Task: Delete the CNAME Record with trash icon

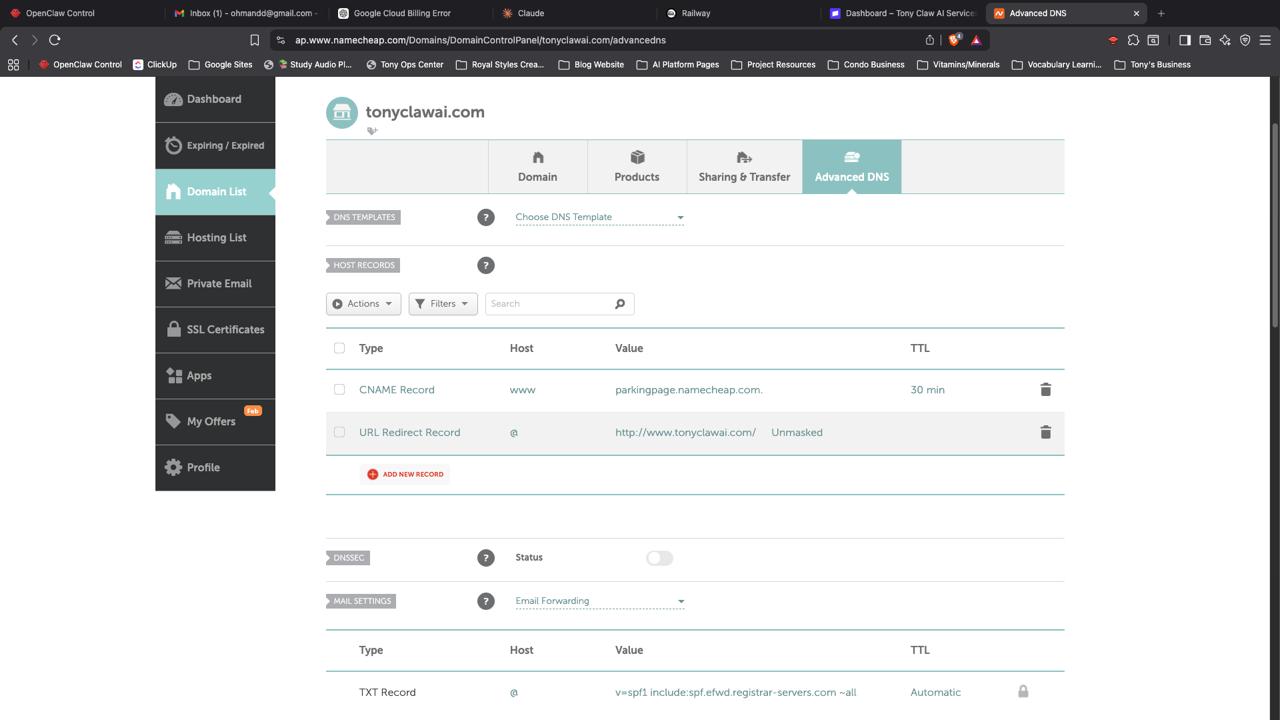Action: [x=1045, y=390]
